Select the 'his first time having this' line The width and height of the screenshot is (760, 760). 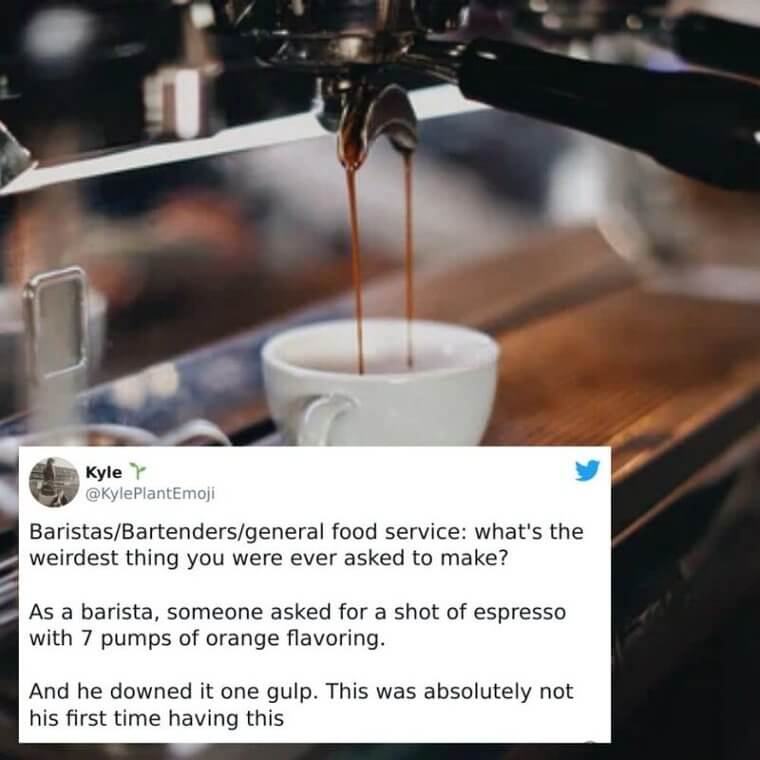[x=156, y=717]
